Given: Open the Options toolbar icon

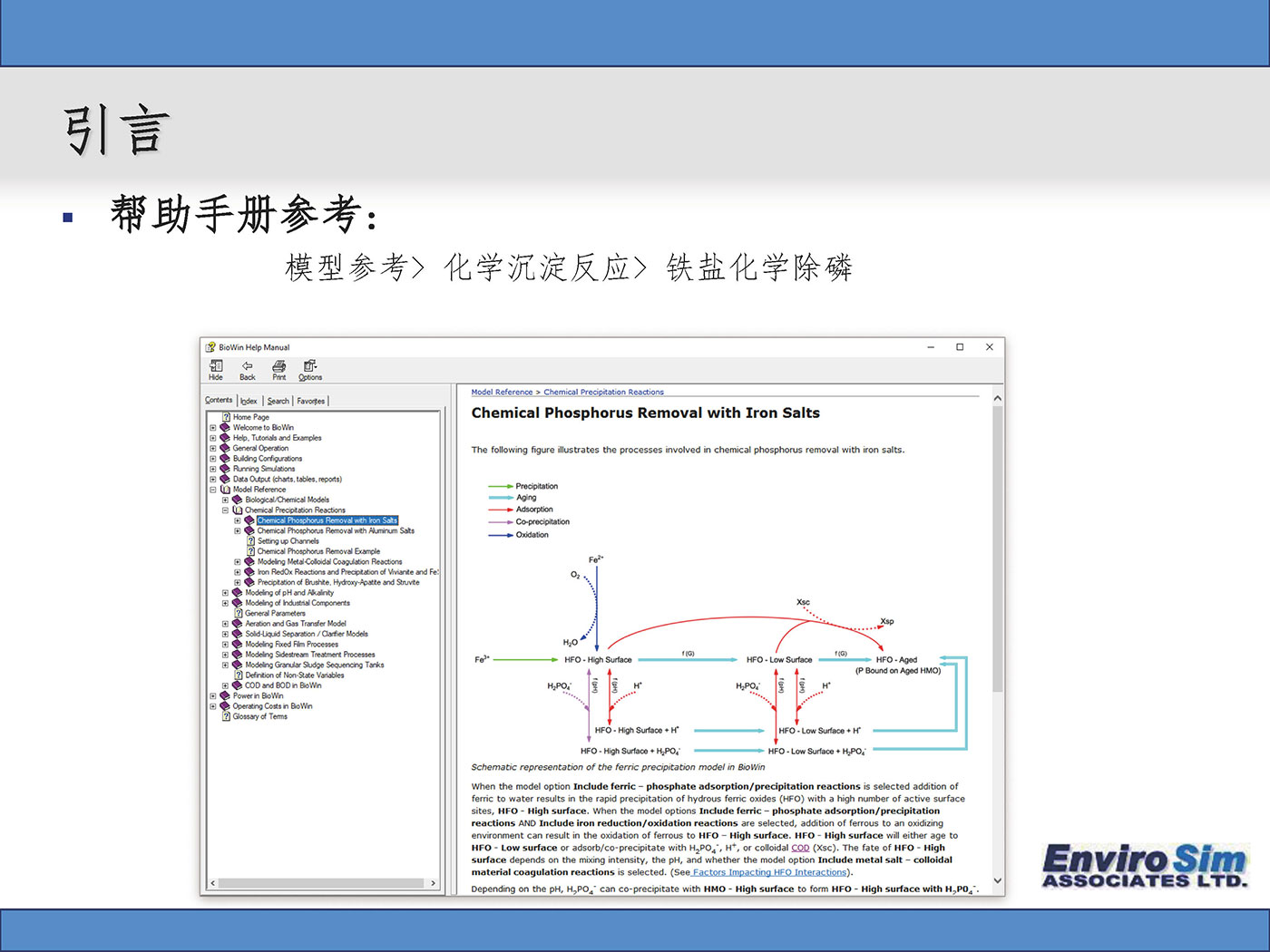Looking at the screenshot, I should pos(310,366).
